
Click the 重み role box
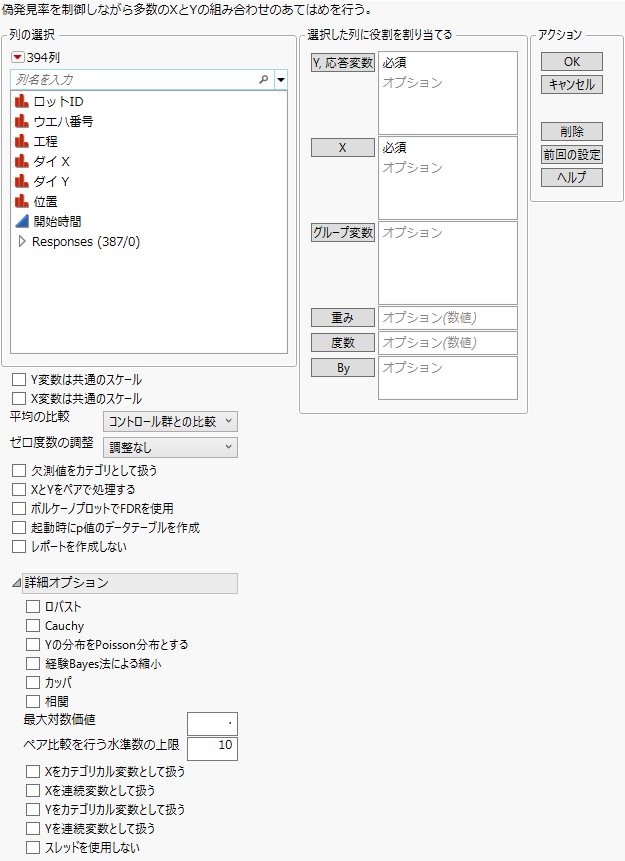(448, 317)
